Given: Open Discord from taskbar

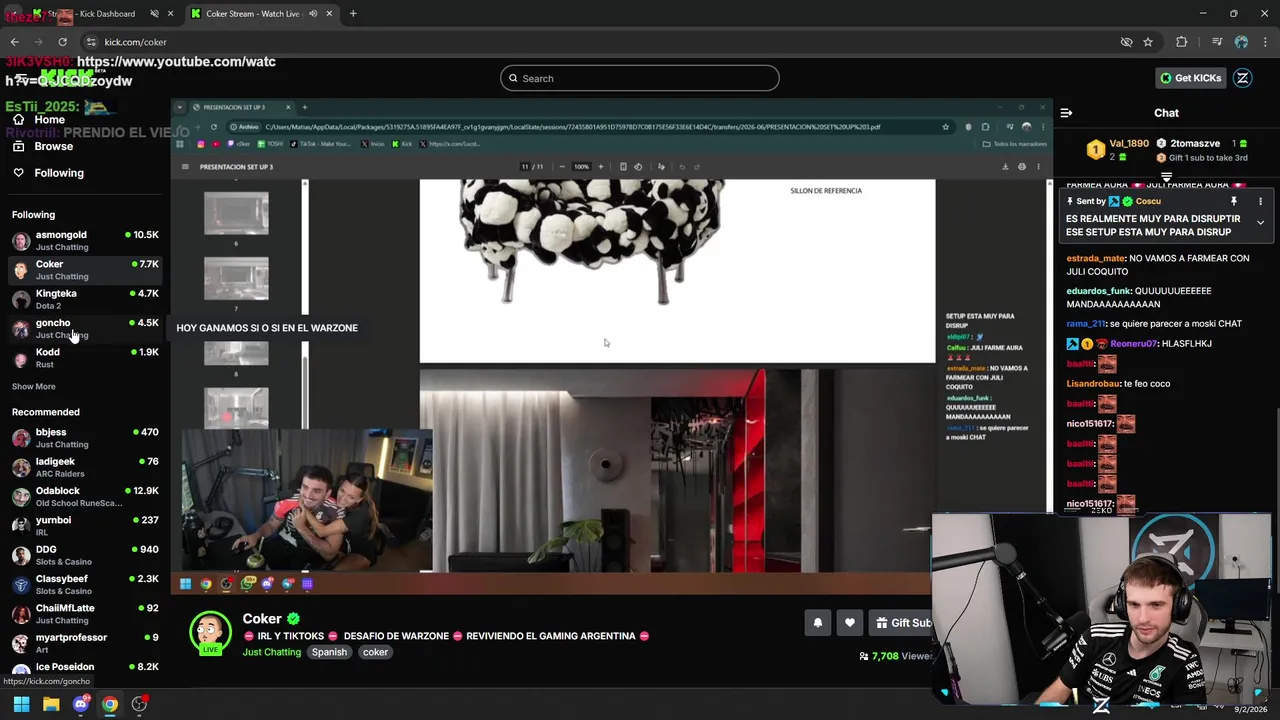Looking at the screenshot, I should click(81, 704).
